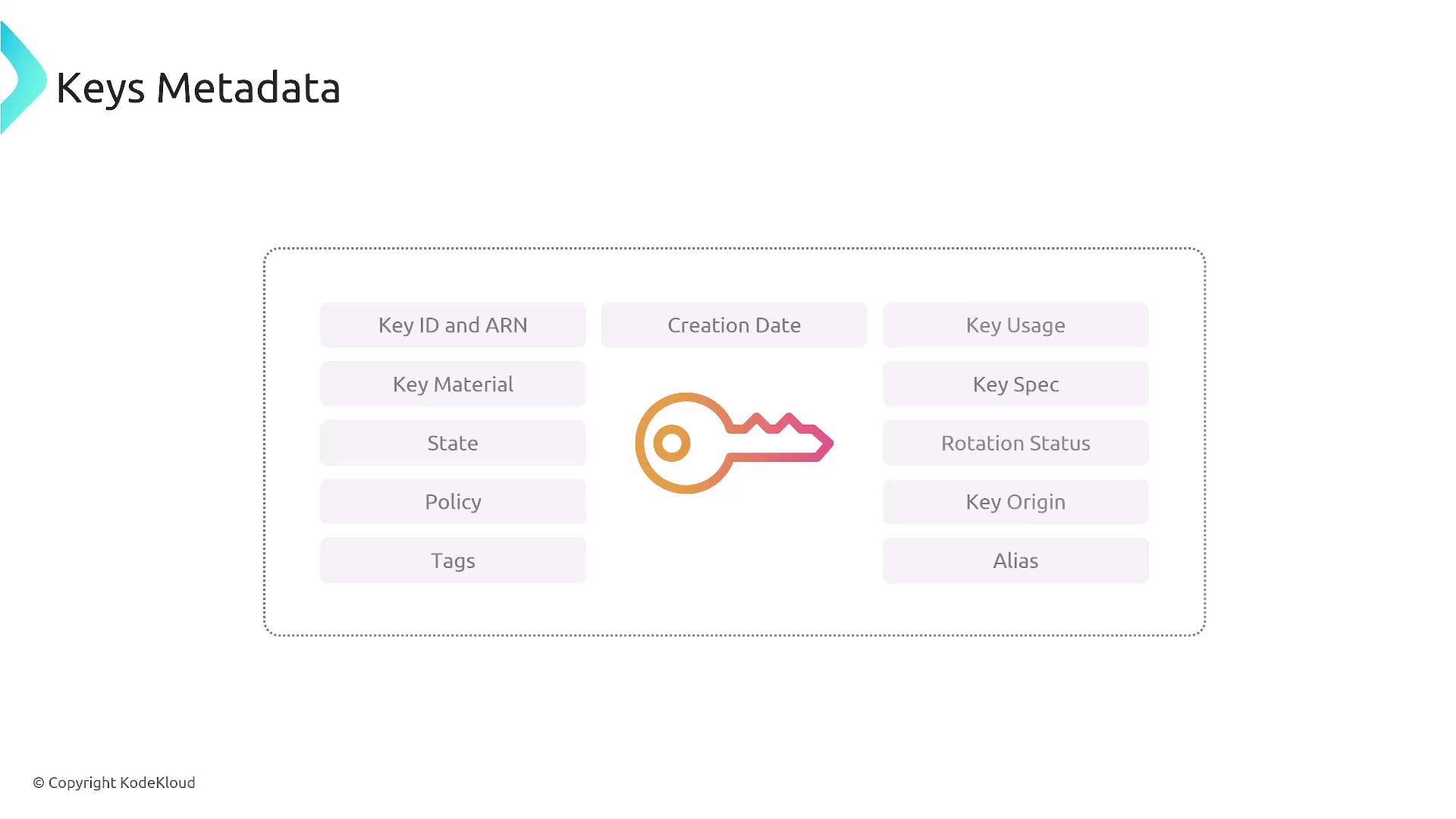Viewport: 1456px width, 819px height.
Task: Select the Key Material box
Action: [453, 384]
